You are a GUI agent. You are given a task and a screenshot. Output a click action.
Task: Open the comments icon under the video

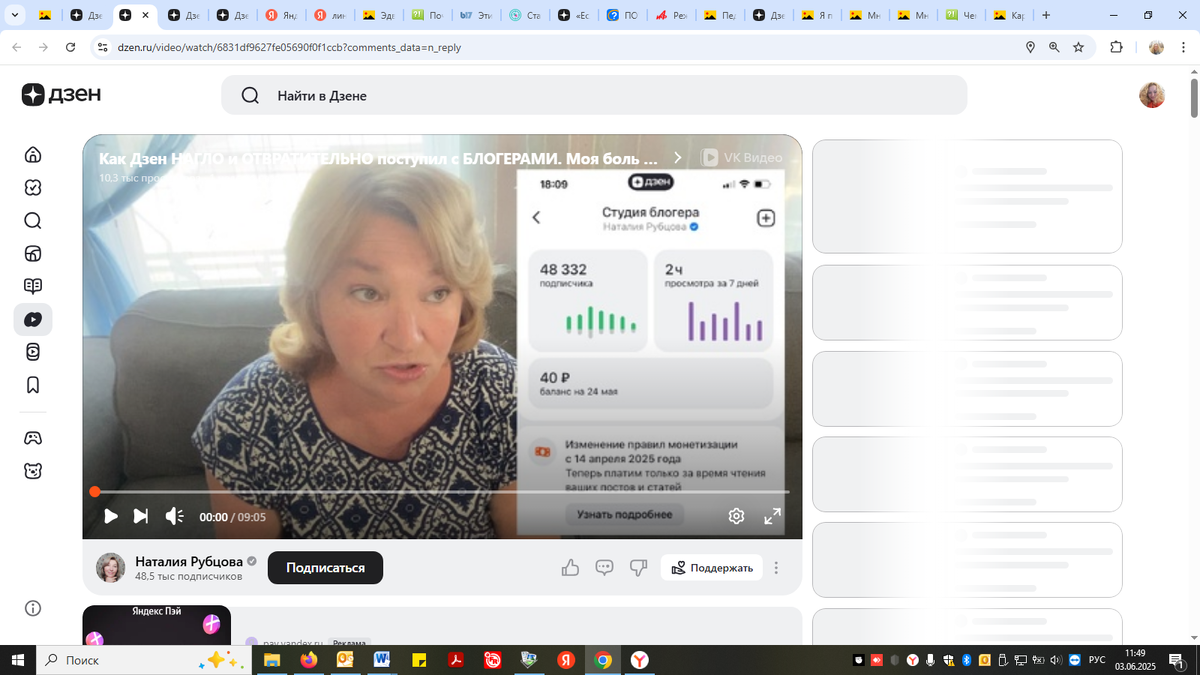click(604, 568)
